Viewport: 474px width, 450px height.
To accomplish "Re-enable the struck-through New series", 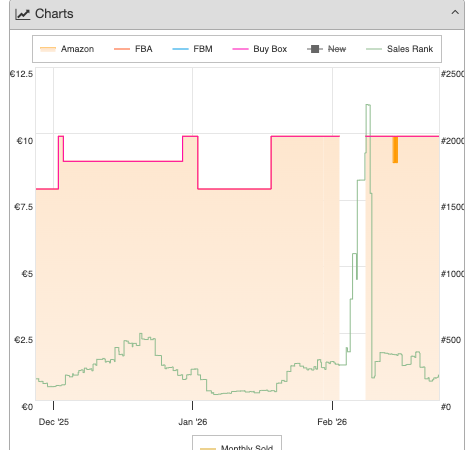I will click(x=327, y=49).
